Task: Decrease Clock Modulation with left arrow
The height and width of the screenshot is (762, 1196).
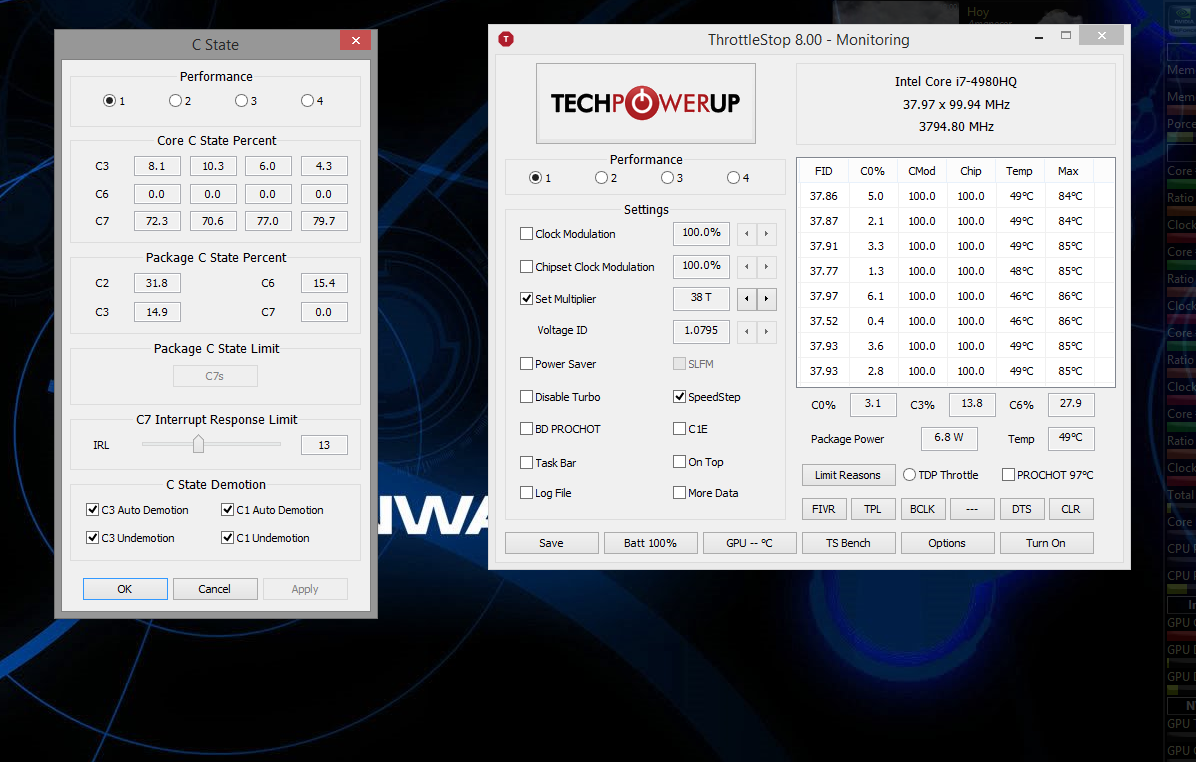Action: coord(747,233)
